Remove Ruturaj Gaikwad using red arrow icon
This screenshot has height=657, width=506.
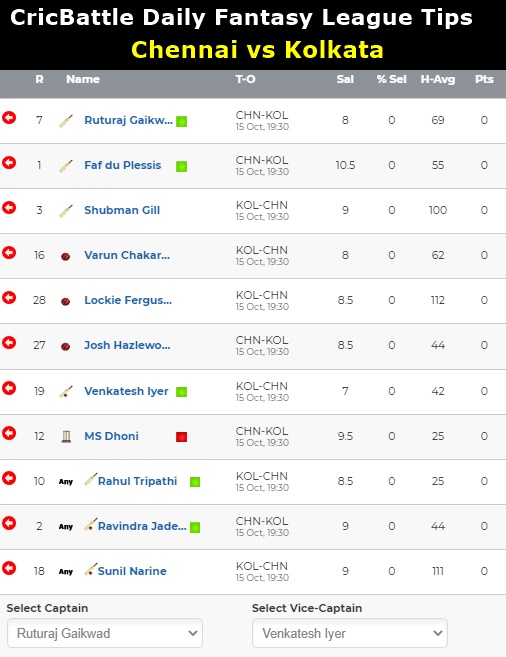click(x=9, y=118)
